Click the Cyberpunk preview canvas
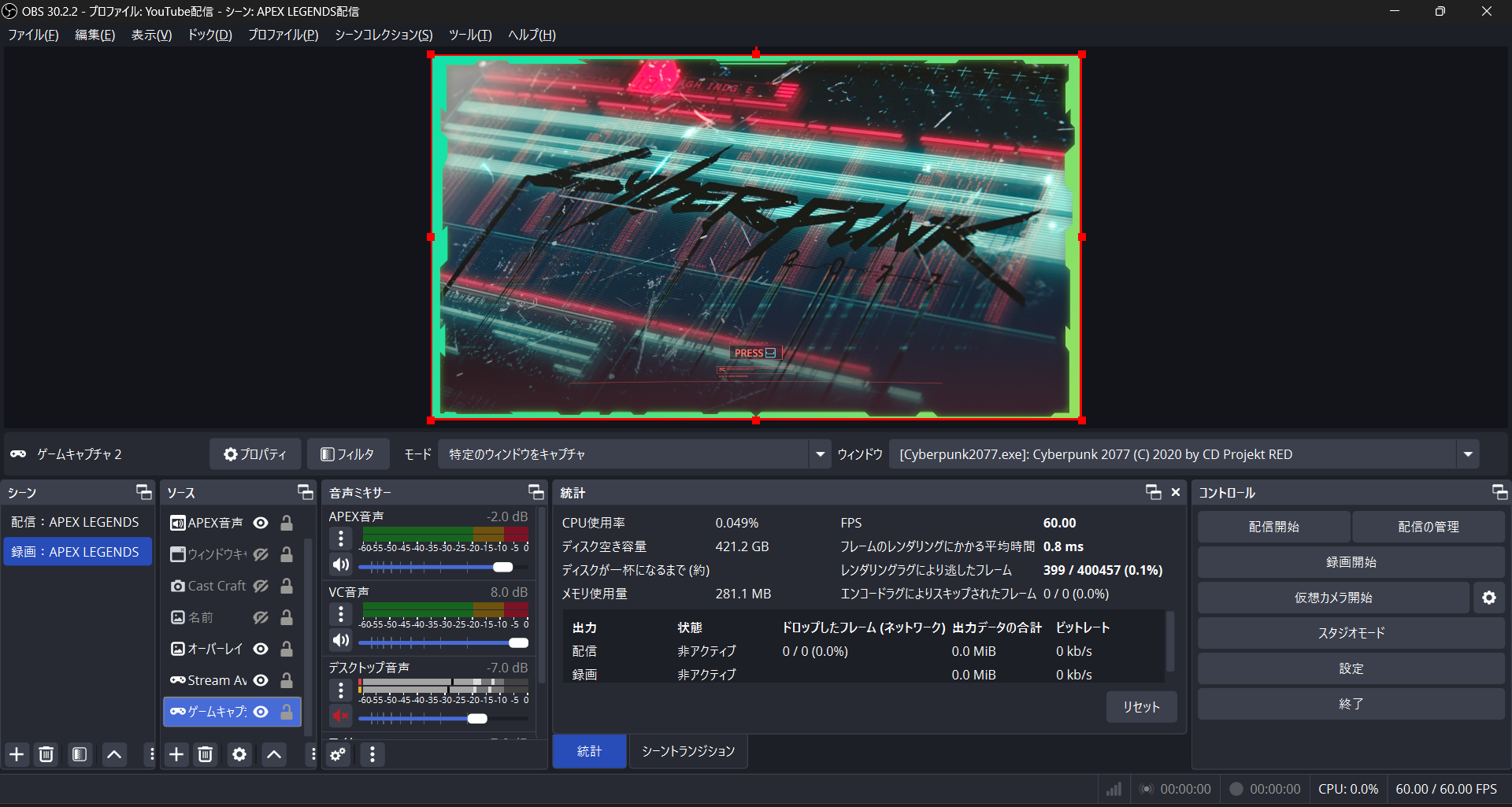The height and width of the screenshot is (807, 1512). (756, 236)
